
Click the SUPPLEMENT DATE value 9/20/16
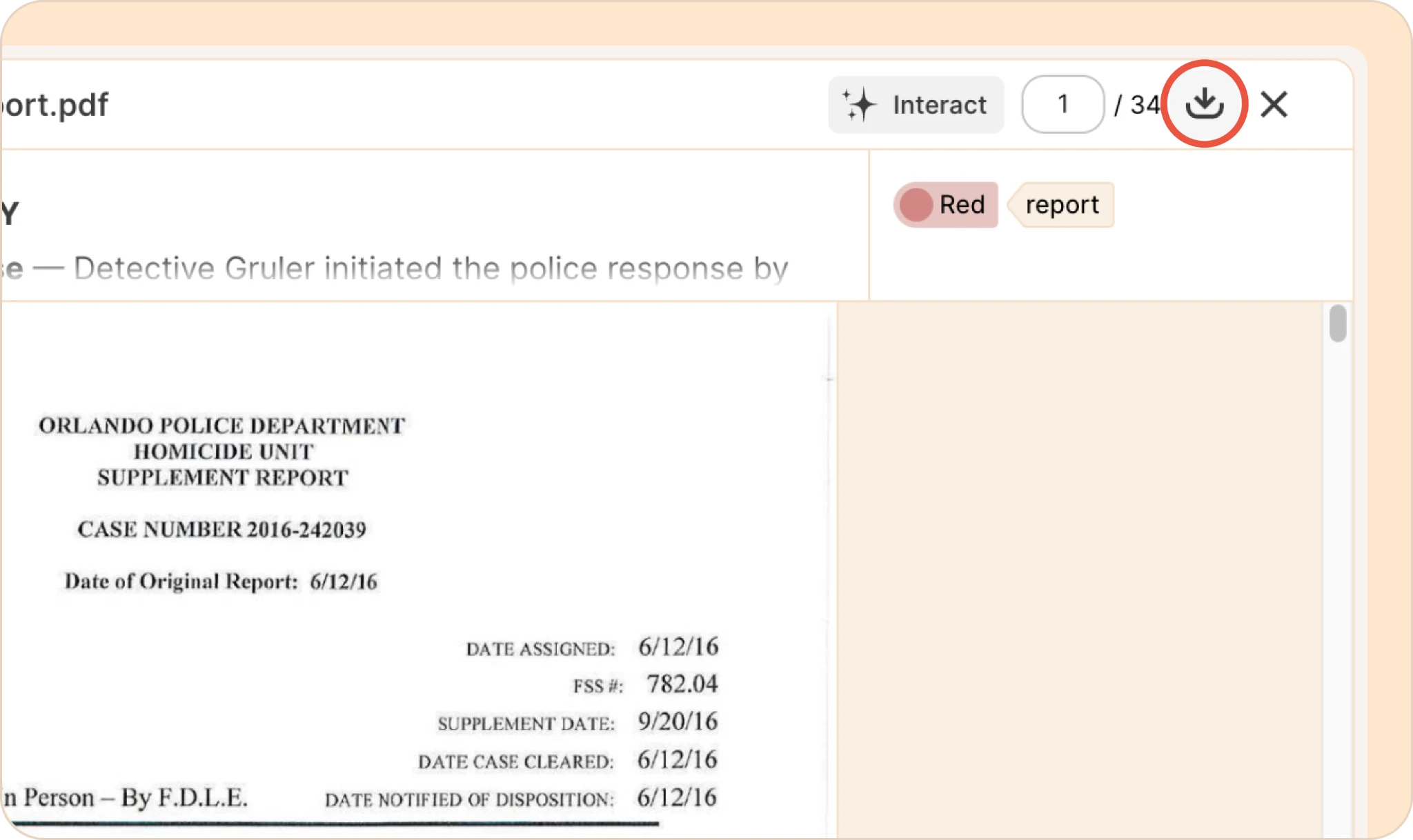678,721
